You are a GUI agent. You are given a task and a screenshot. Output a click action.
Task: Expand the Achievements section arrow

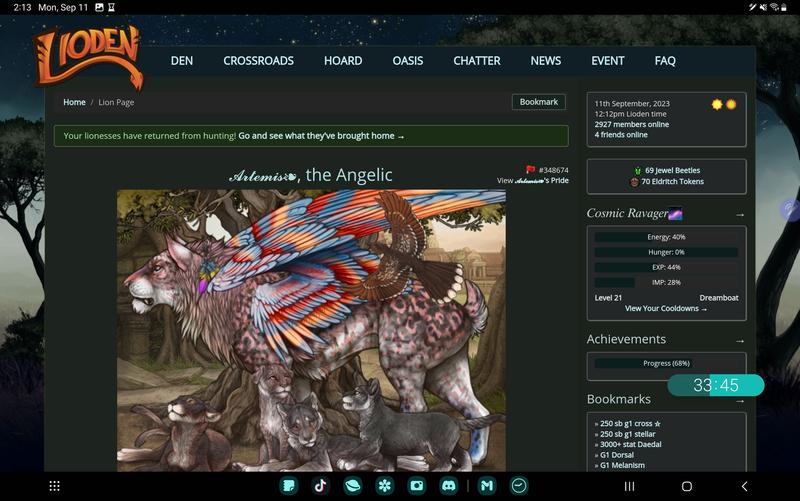tap(740, 341)
